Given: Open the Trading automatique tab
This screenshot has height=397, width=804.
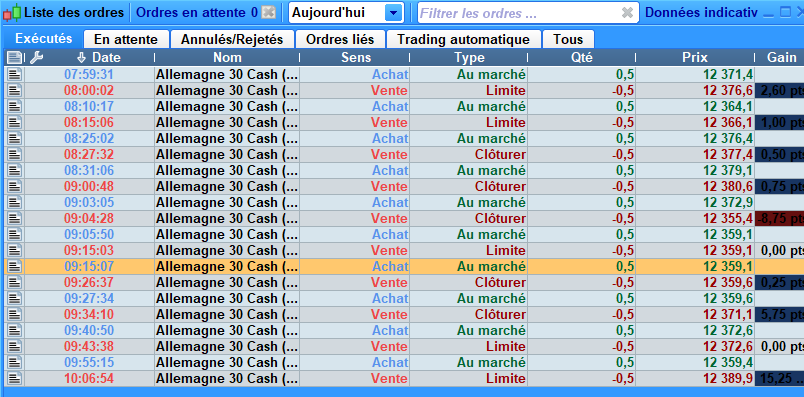Looking at the screenshot, I should [464, 39].
